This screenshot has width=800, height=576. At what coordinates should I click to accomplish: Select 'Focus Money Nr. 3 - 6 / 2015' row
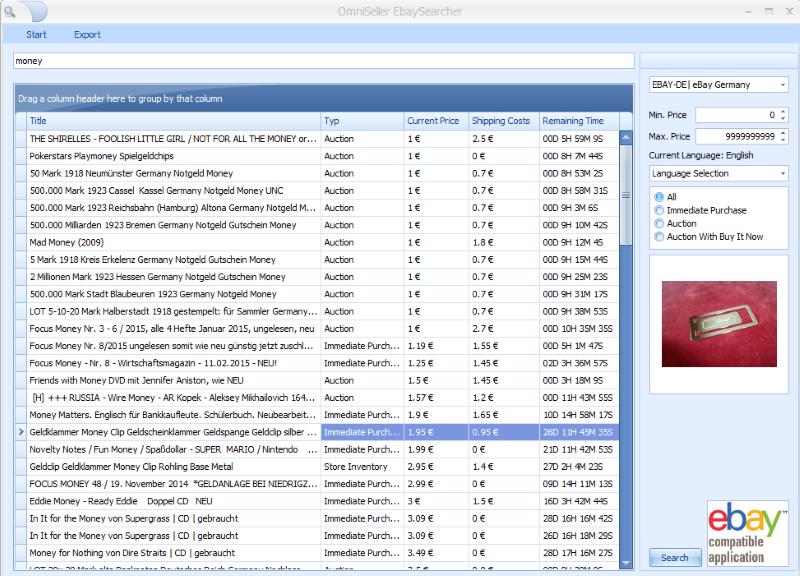click(317, 329)
